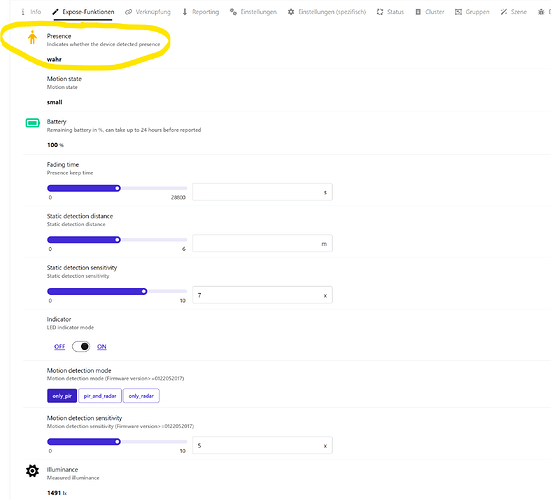Click the Motion detection sensitivity slider

coord(117,442)
